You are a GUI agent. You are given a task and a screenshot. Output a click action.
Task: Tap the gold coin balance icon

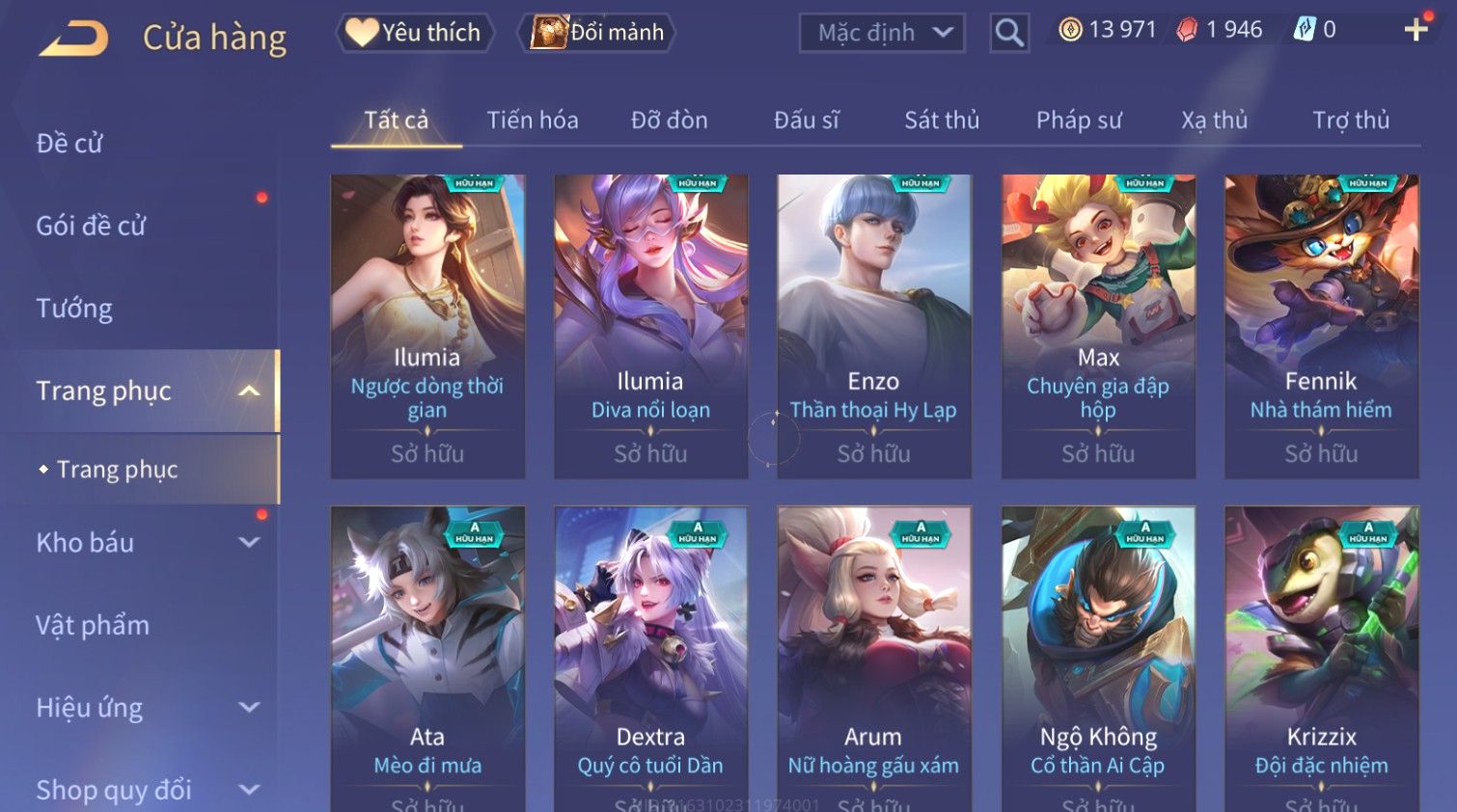[1070, 30]
